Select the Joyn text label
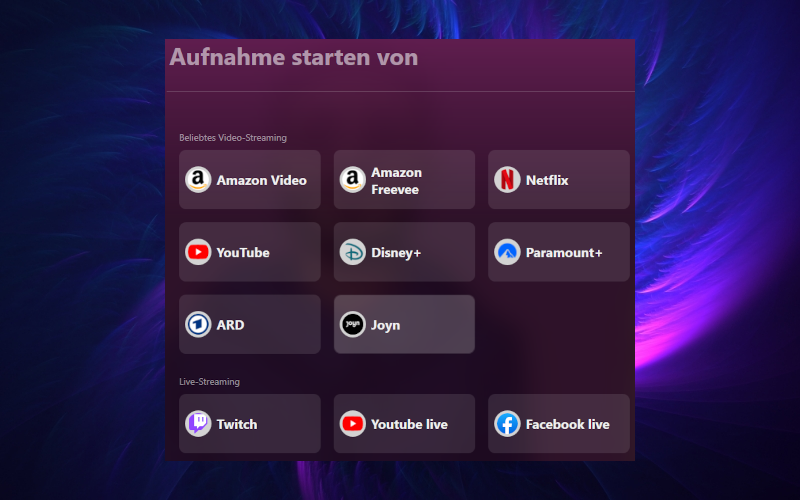 (385, 326)
